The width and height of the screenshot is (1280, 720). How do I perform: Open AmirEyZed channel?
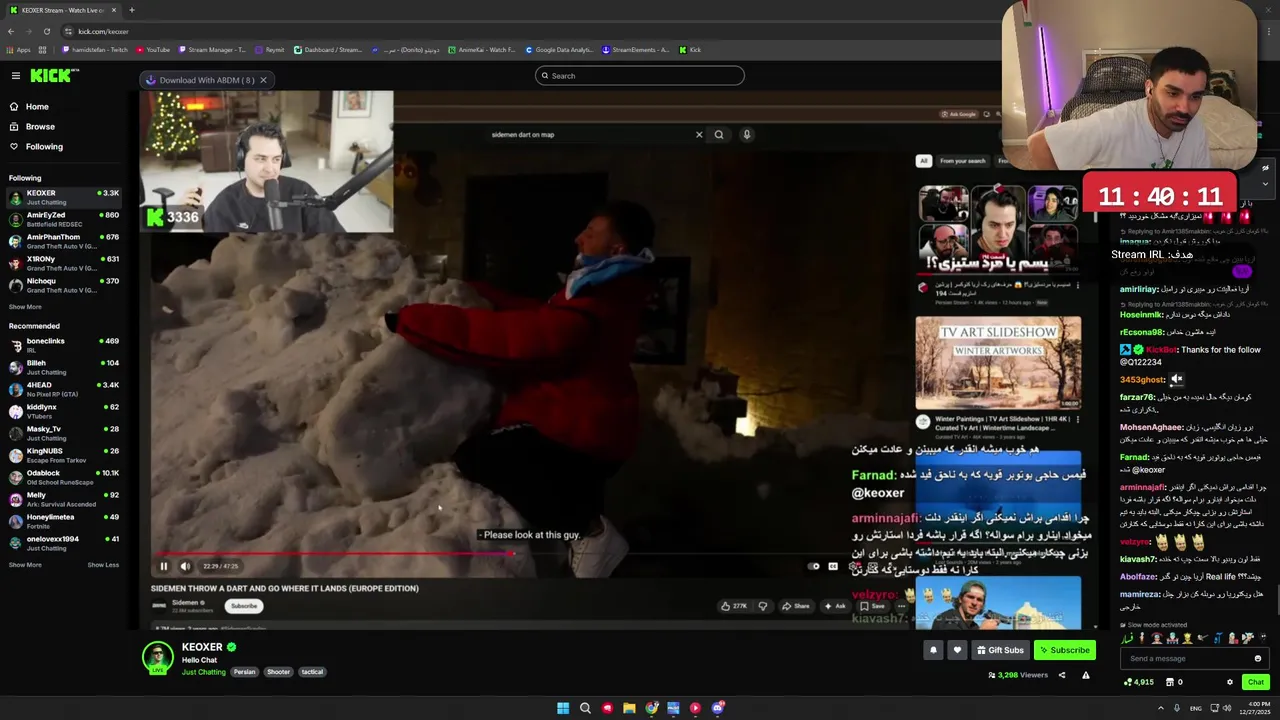(64, 219)
